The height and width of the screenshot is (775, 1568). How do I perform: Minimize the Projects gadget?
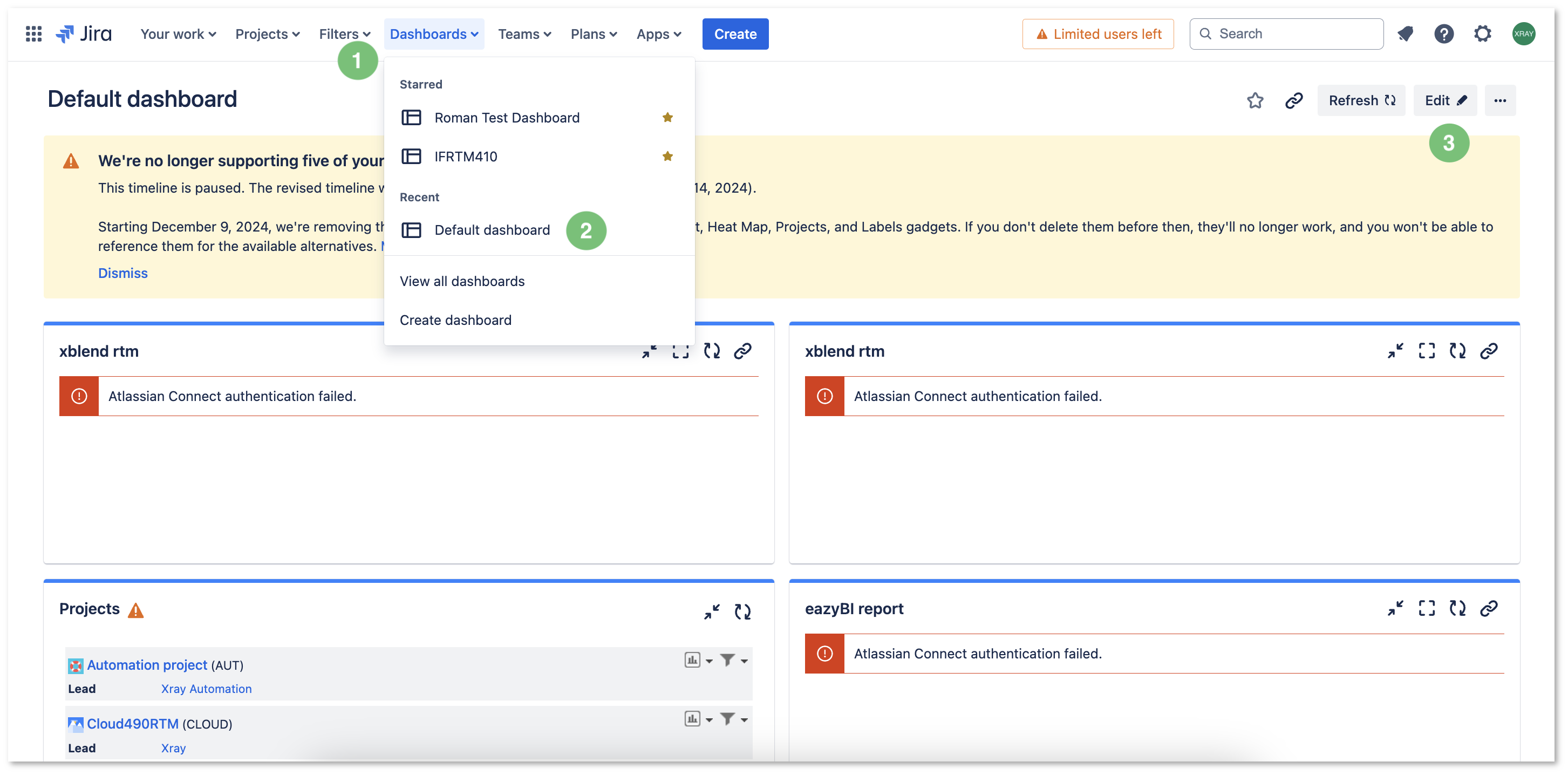tap(712, 611)
